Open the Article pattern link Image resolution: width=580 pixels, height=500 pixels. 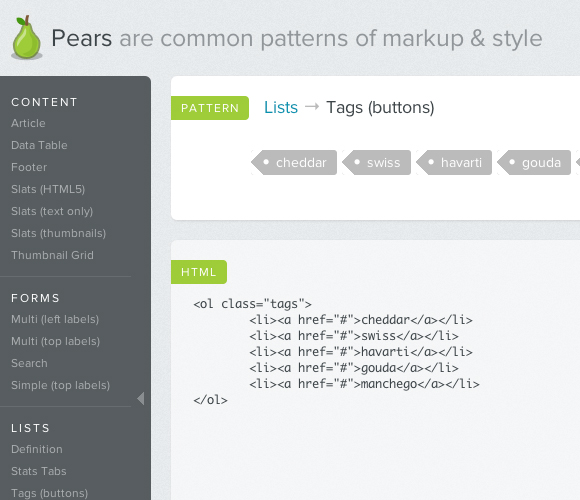(28, 123)
